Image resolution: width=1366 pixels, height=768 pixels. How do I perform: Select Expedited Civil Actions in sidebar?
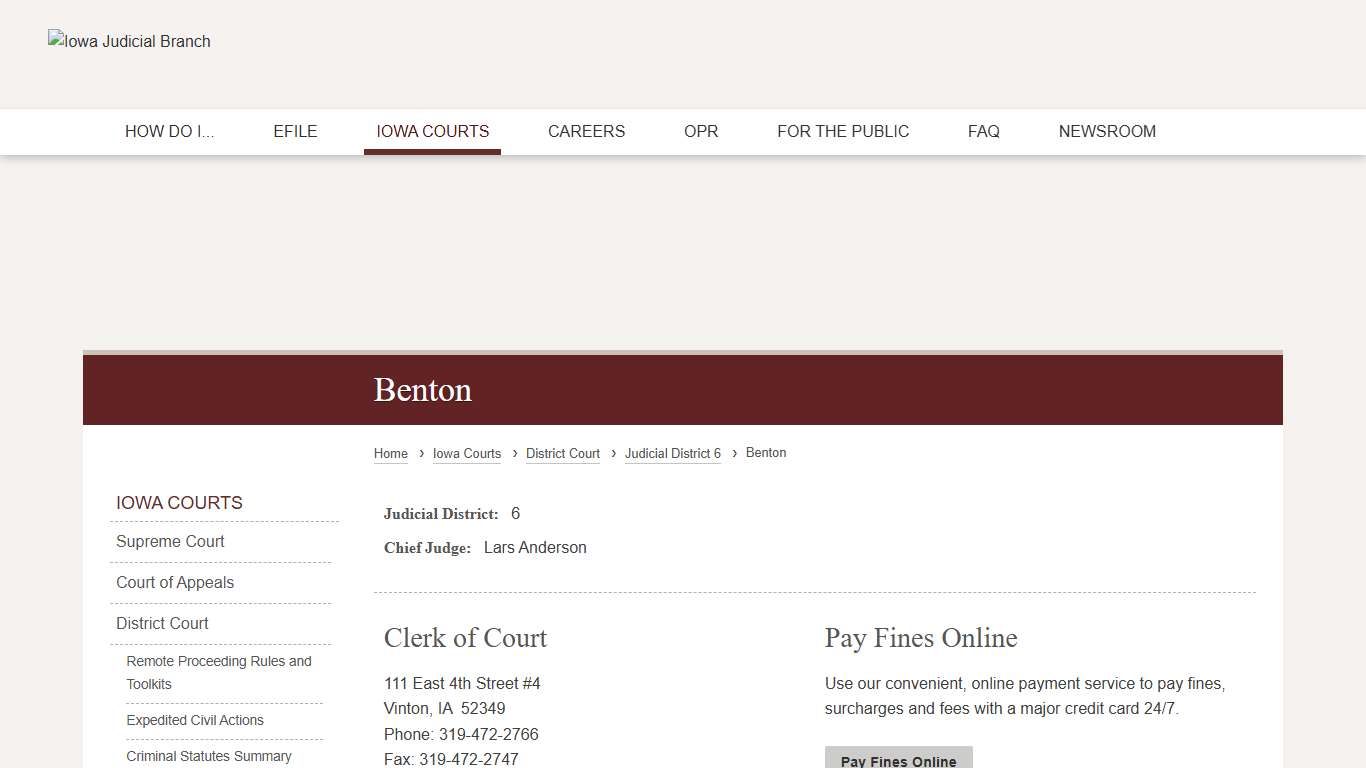(195, 720)
